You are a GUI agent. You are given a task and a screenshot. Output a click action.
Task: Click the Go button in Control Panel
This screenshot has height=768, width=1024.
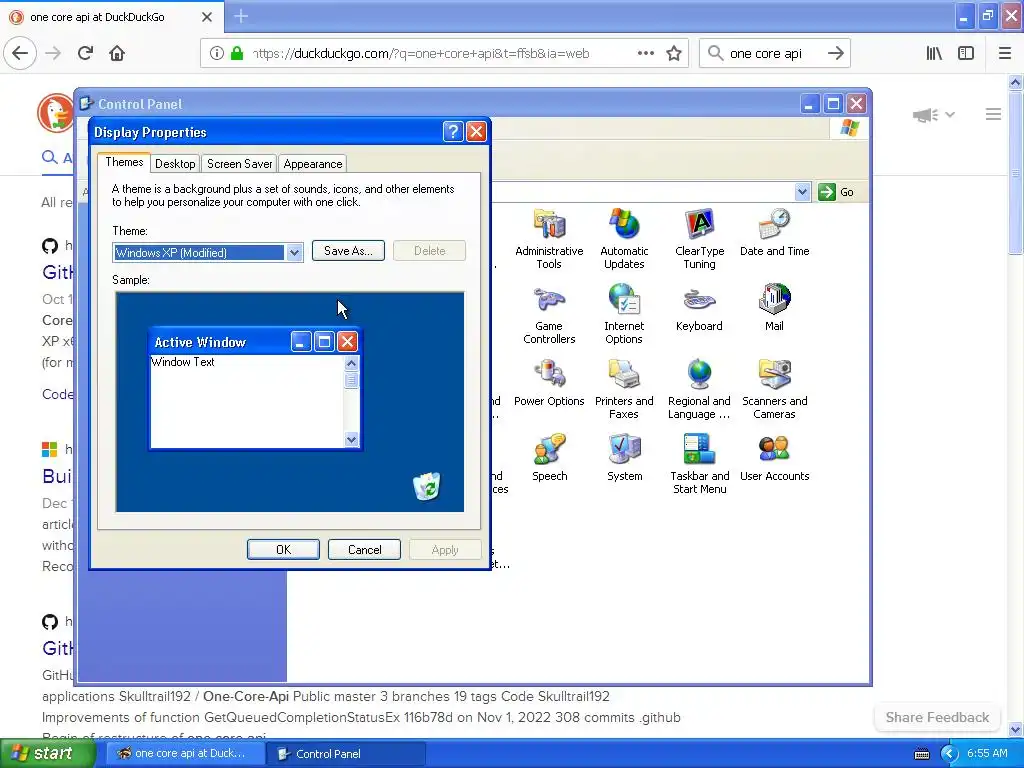pos(837,192)
